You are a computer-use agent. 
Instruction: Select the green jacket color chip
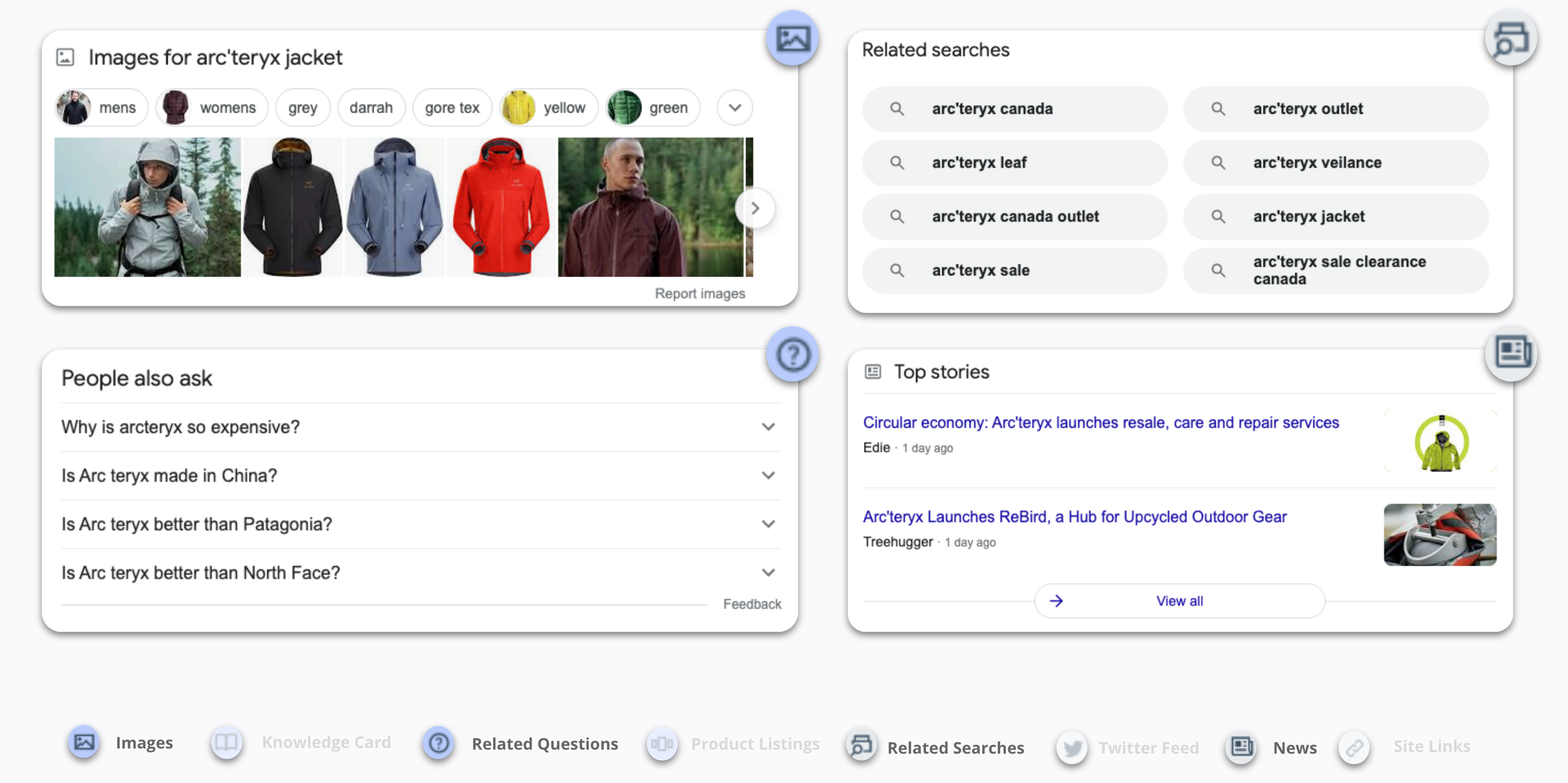pyautogui.click(x=652, y=108)
